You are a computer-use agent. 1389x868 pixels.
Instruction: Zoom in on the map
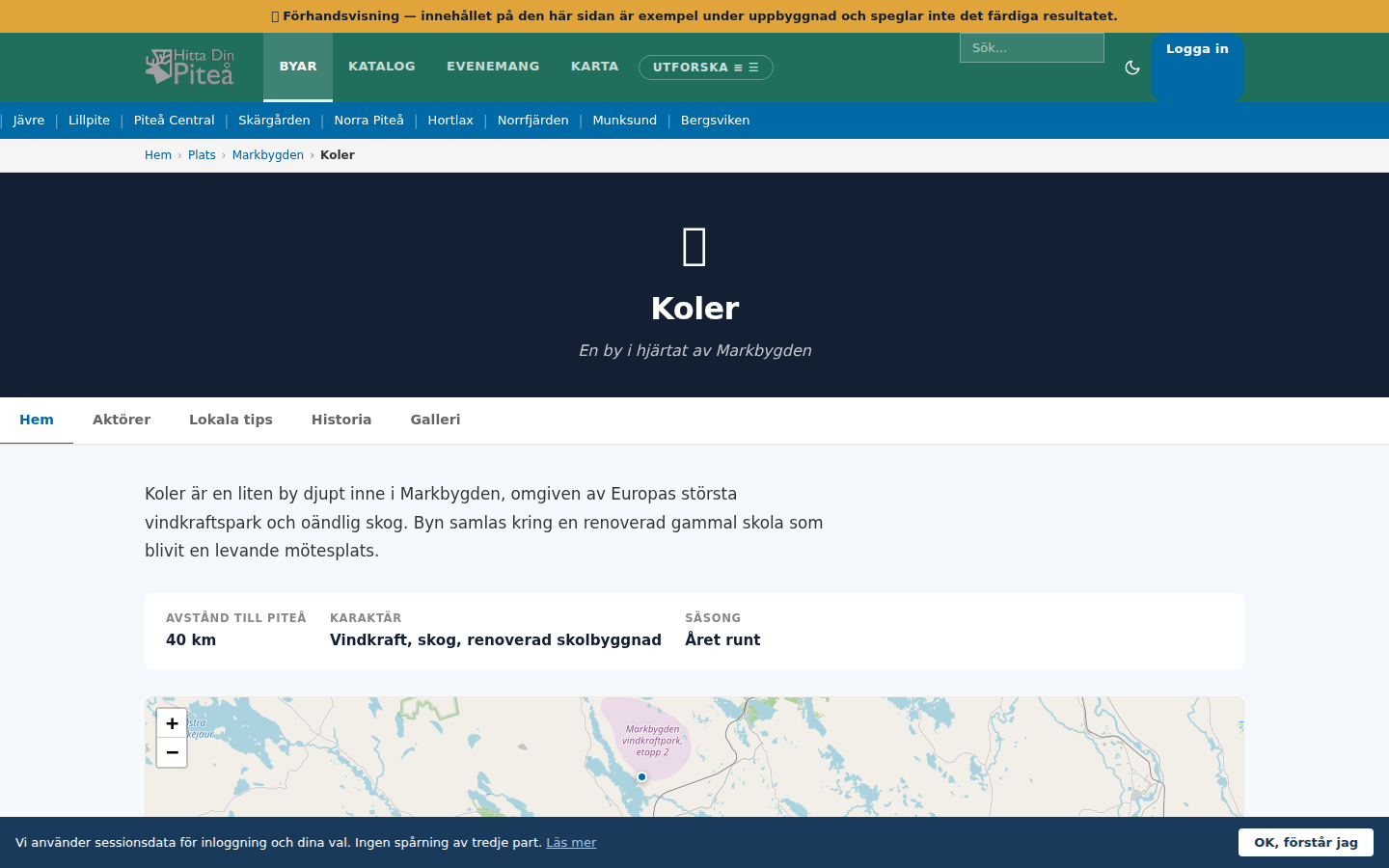tap(172, 723)
